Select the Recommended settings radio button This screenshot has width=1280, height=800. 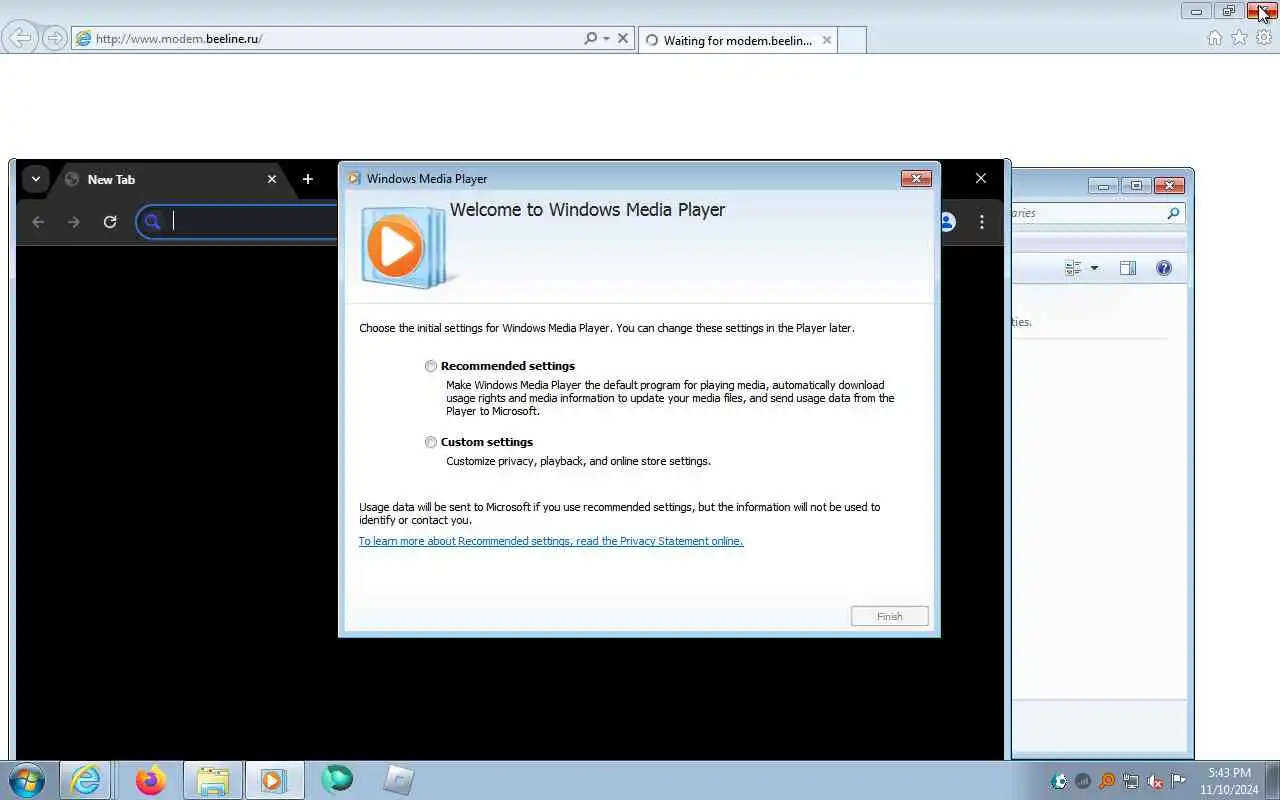click(431, 366)
